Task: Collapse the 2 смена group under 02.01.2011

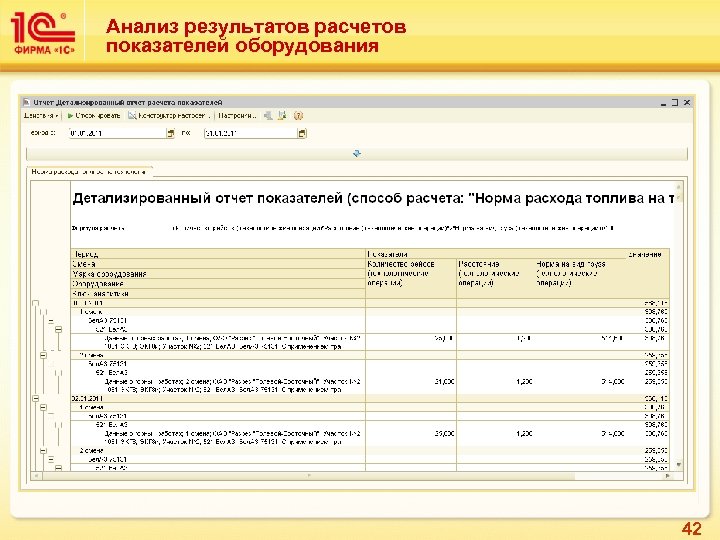Action: [43, 451]
